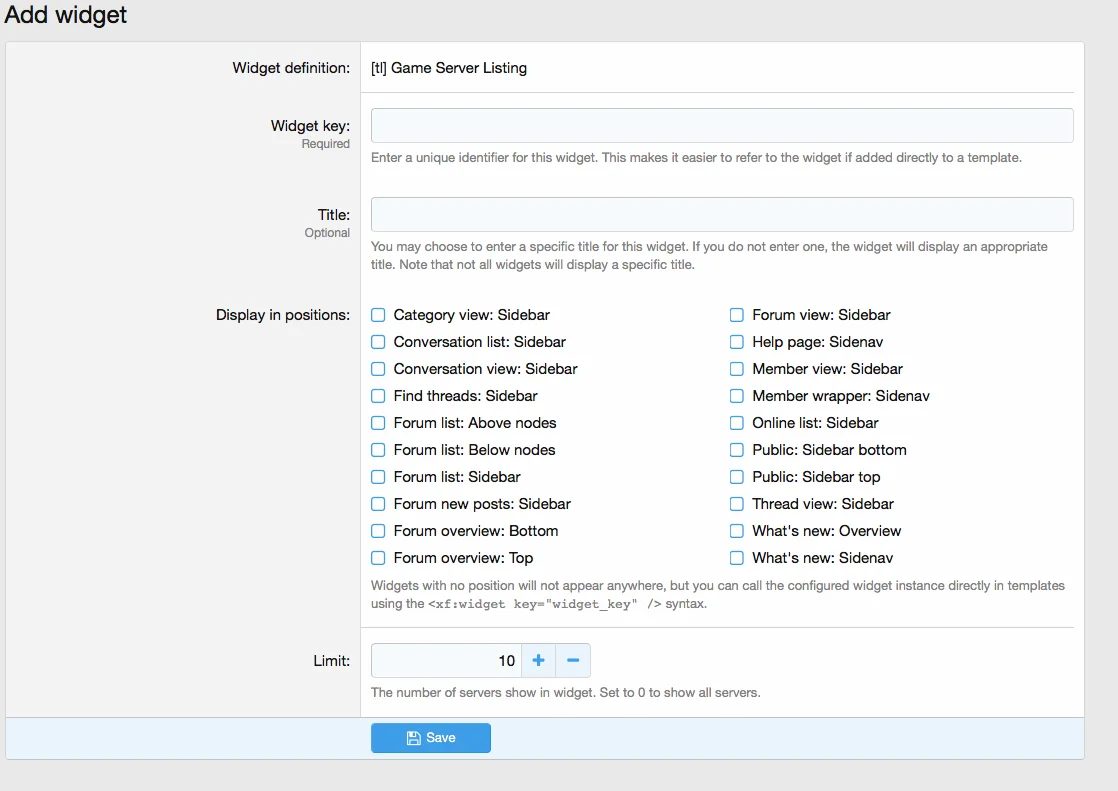Image resolution: width=1118 pixels, height=791 pixels.
Task: Enable Help page: Sidenav checkbox
Action: pos(737,342)
